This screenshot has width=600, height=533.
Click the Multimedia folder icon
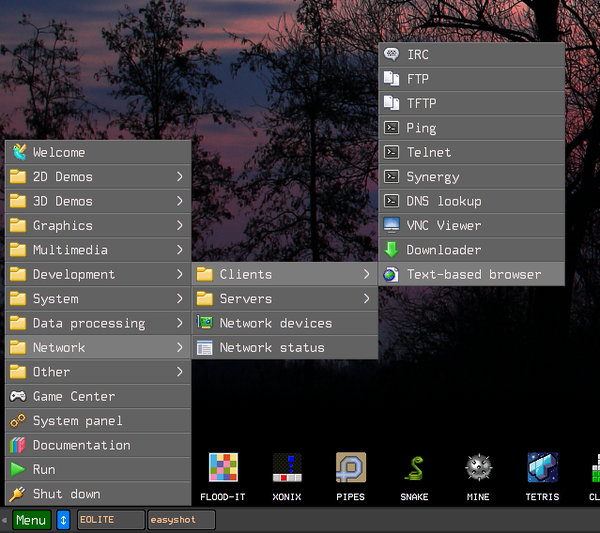(18, 250)
